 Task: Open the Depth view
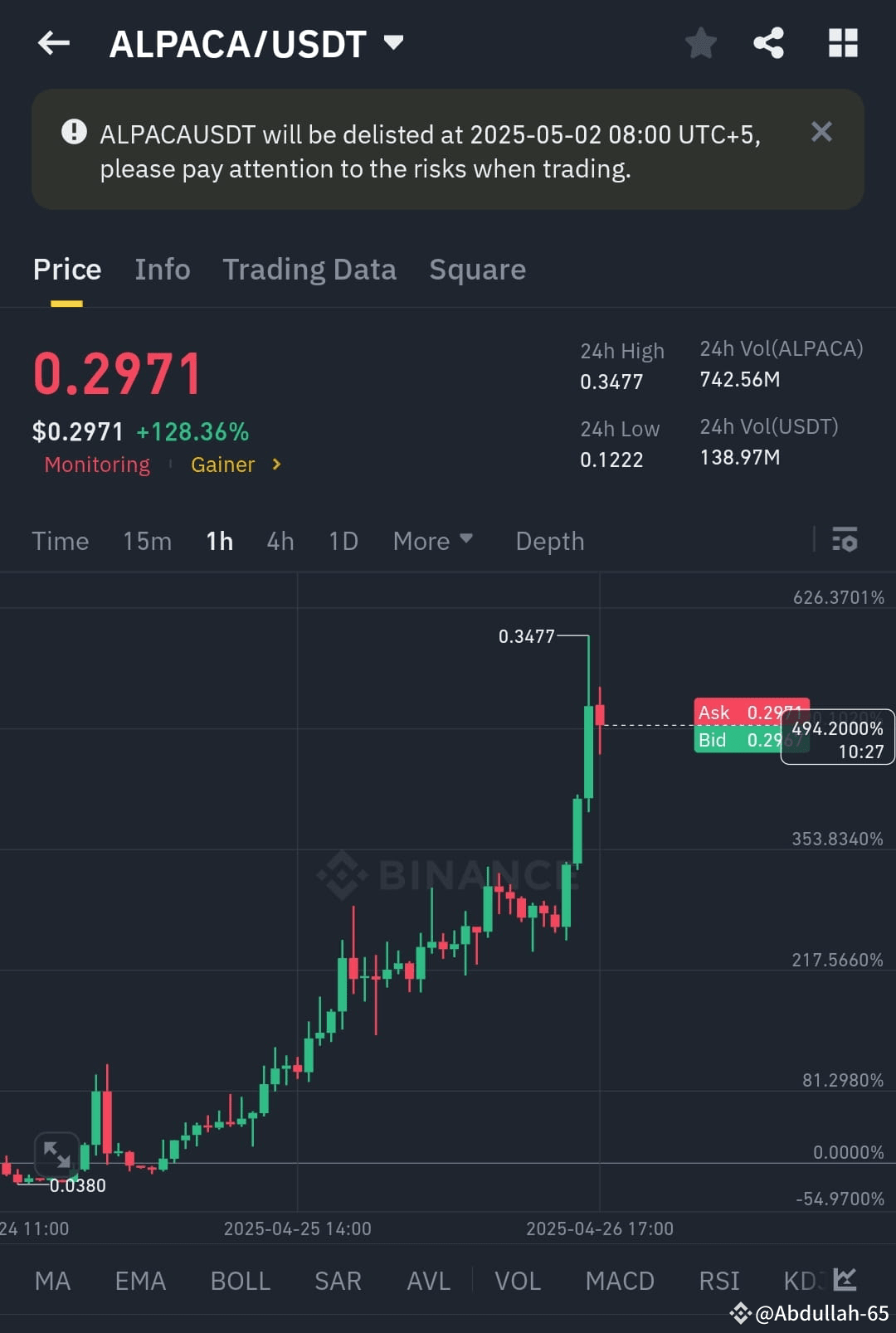click(x=549, y=540)
